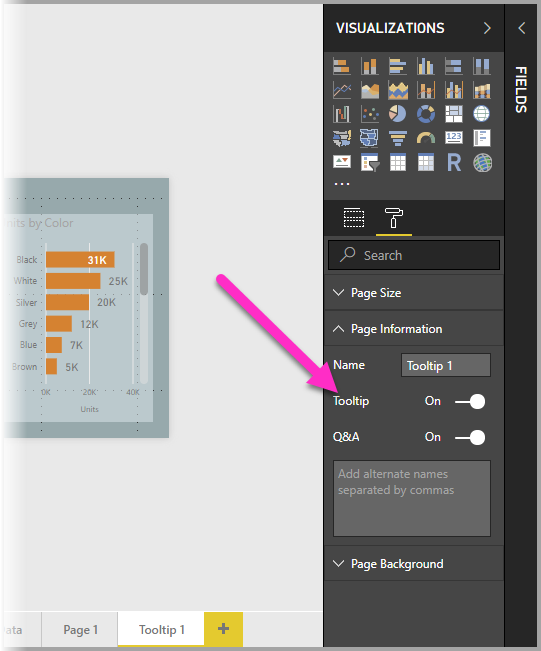
Task: Expand the Fields pane with the chevron
Action: coord(522,28)
